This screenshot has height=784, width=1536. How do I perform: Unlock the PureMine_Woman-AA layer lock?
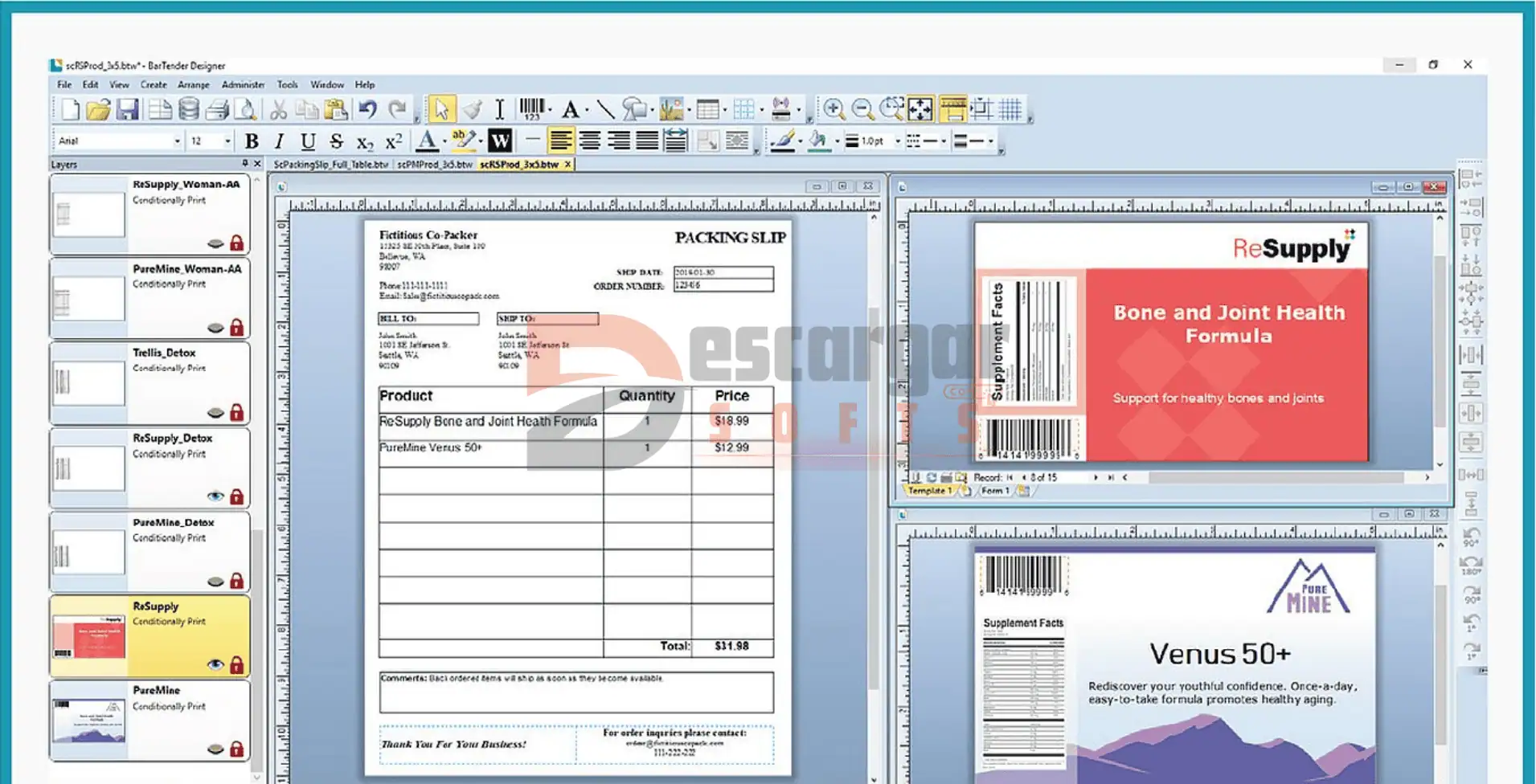point(236,328)
